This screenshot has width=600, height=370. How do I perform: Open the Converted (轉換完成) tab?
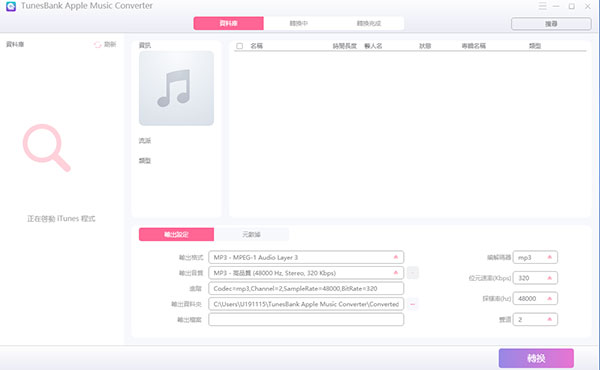[x=369, y=23]
